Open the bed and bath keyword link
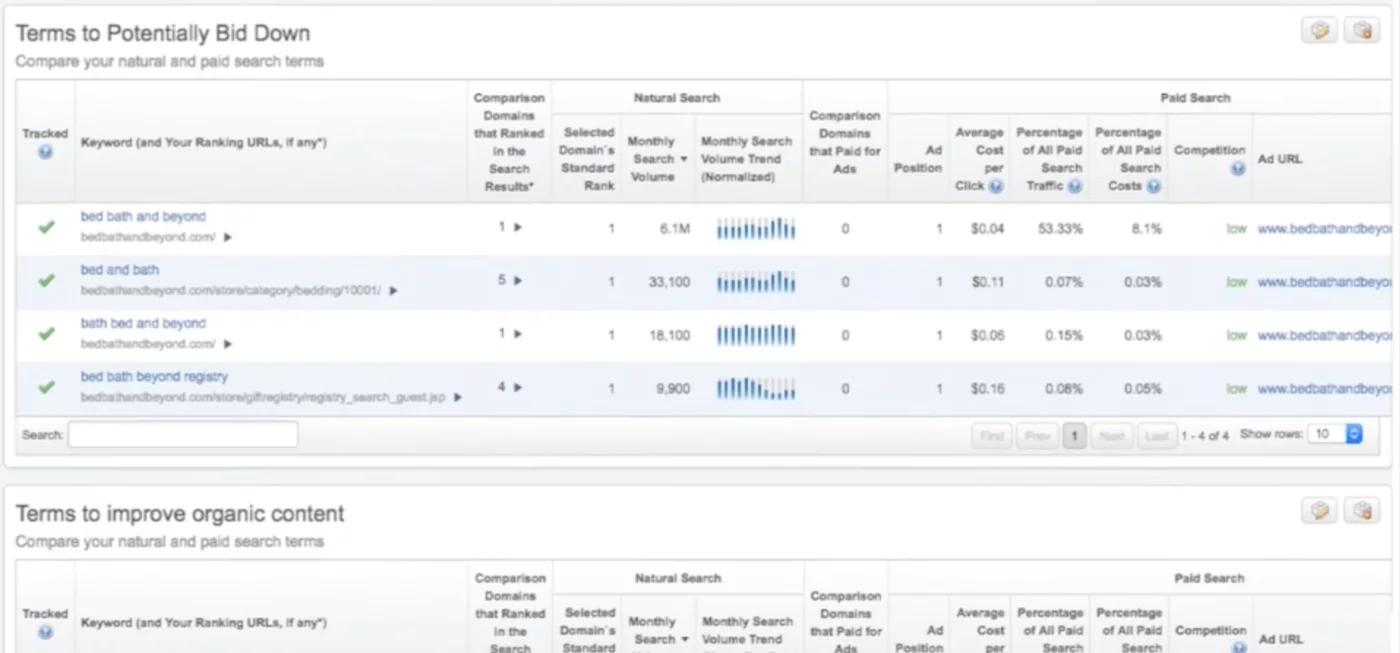The image size is (1400, 653). [x=120, y=270]
